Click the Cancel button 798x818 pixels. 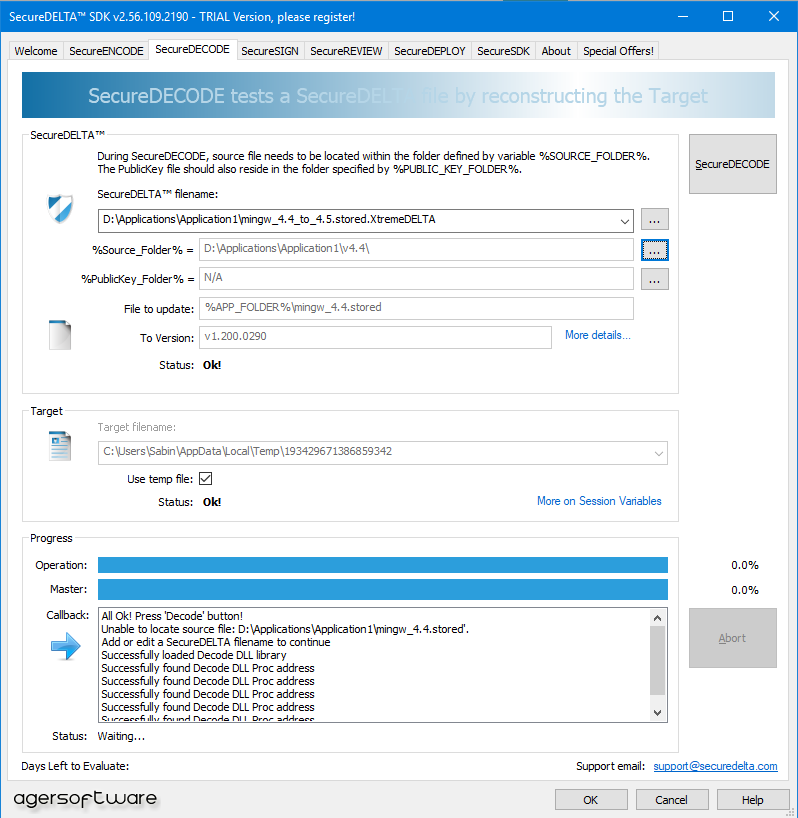point(672,800)
